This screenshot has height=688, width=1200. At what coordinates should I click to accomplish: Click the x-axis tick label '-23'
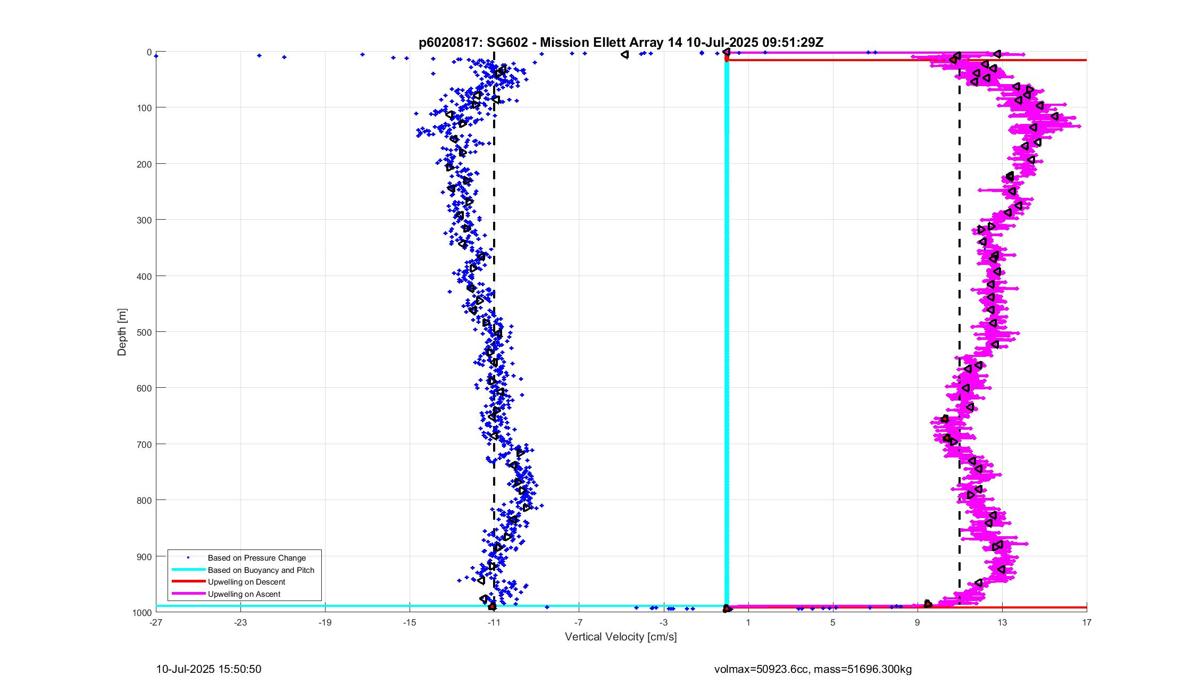240,622
